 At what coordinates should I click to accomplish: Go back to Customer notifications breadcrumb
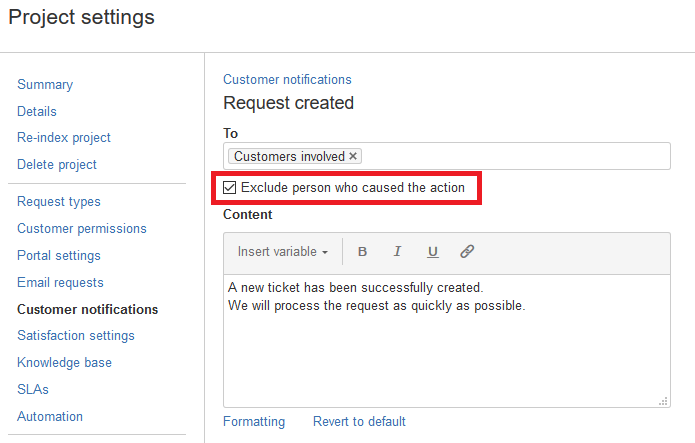(287, 79)
